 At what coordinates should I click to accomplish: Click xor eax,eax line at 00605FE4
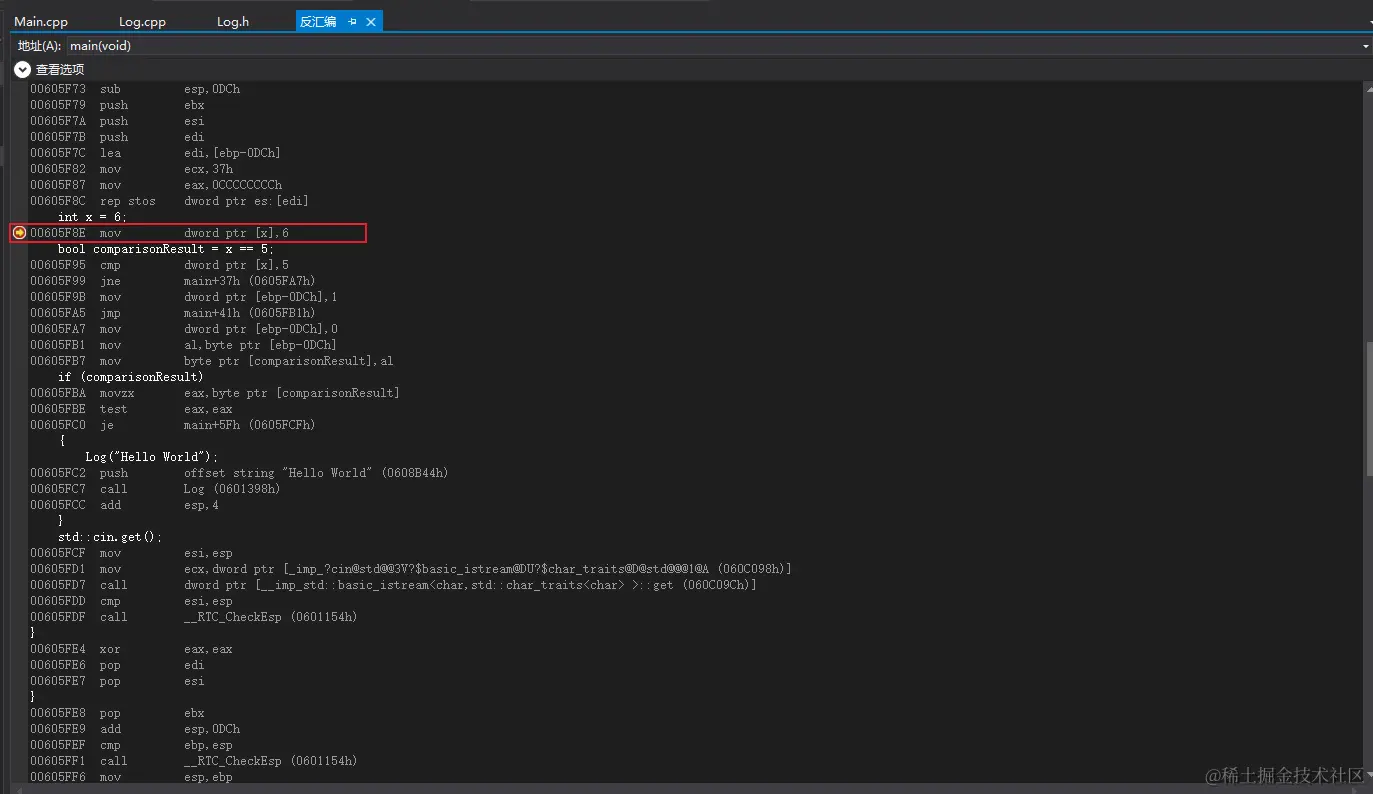tap(131, 649)
